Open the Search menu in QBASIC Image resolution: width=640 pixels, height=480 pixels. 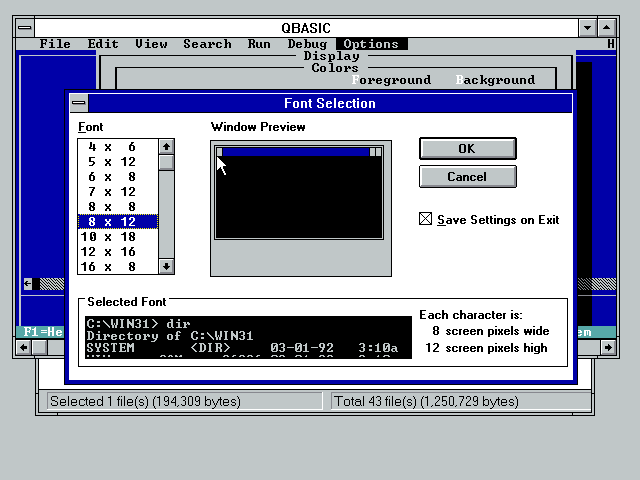207,44
